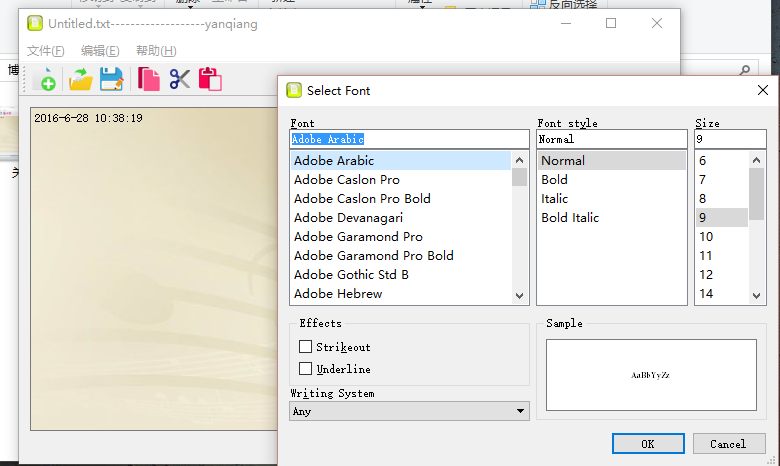Select font size 7
This screenshot has height=466, width=780.
coord(721,180)
